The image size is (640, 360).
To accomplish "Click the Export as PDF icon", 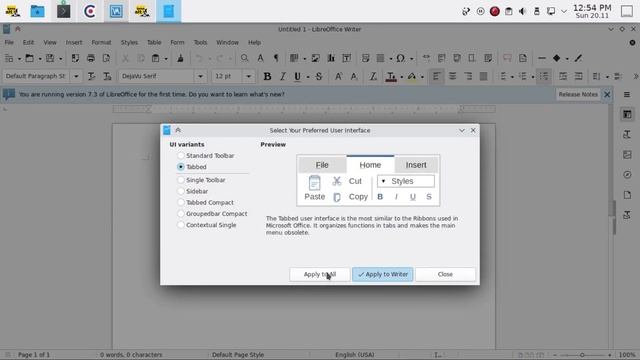I will tap(75, 58).
